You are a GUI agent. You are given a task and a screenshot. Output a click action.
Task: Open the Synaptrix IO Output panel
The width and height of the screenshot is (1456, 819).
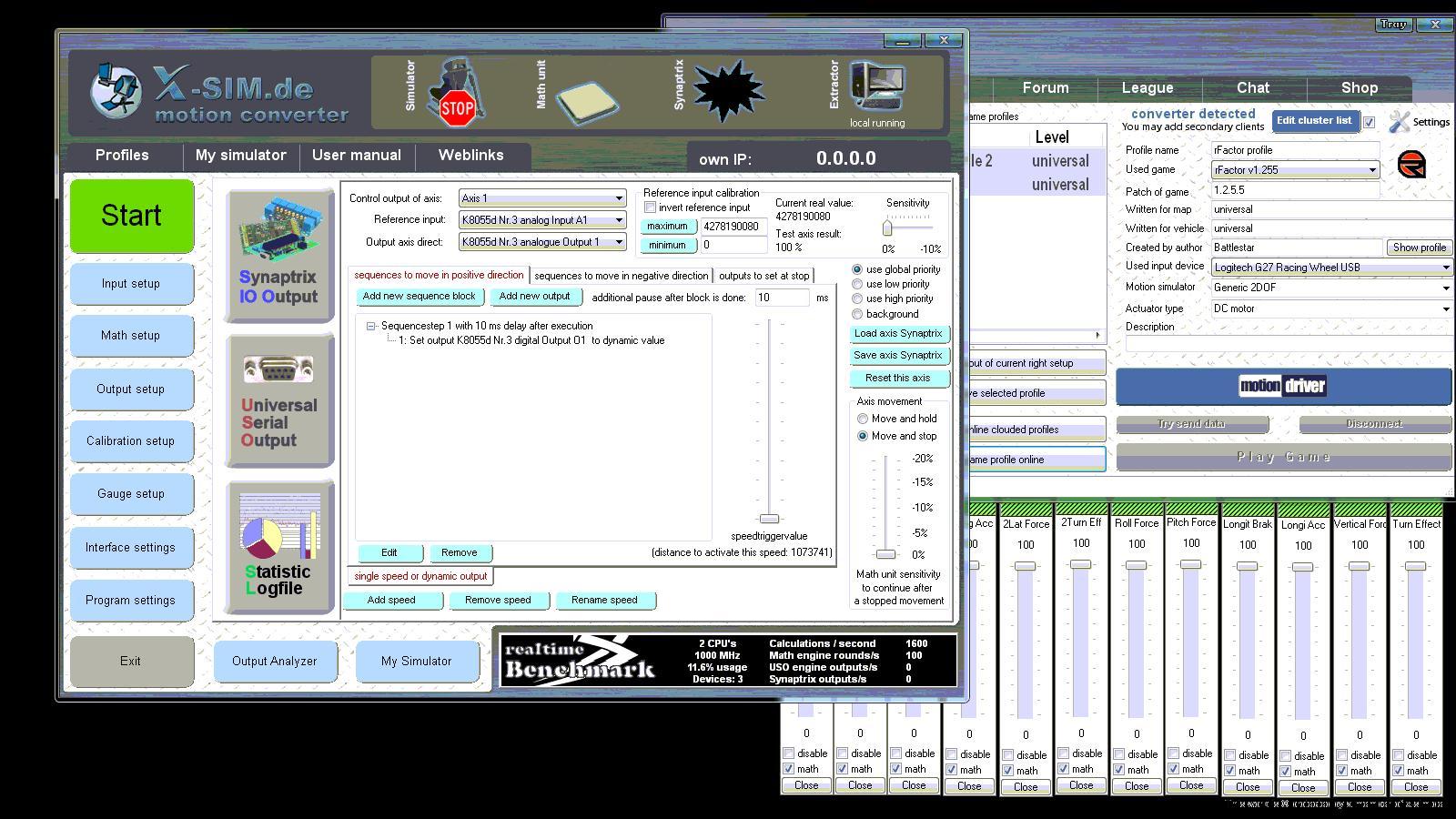click(278, 256)
